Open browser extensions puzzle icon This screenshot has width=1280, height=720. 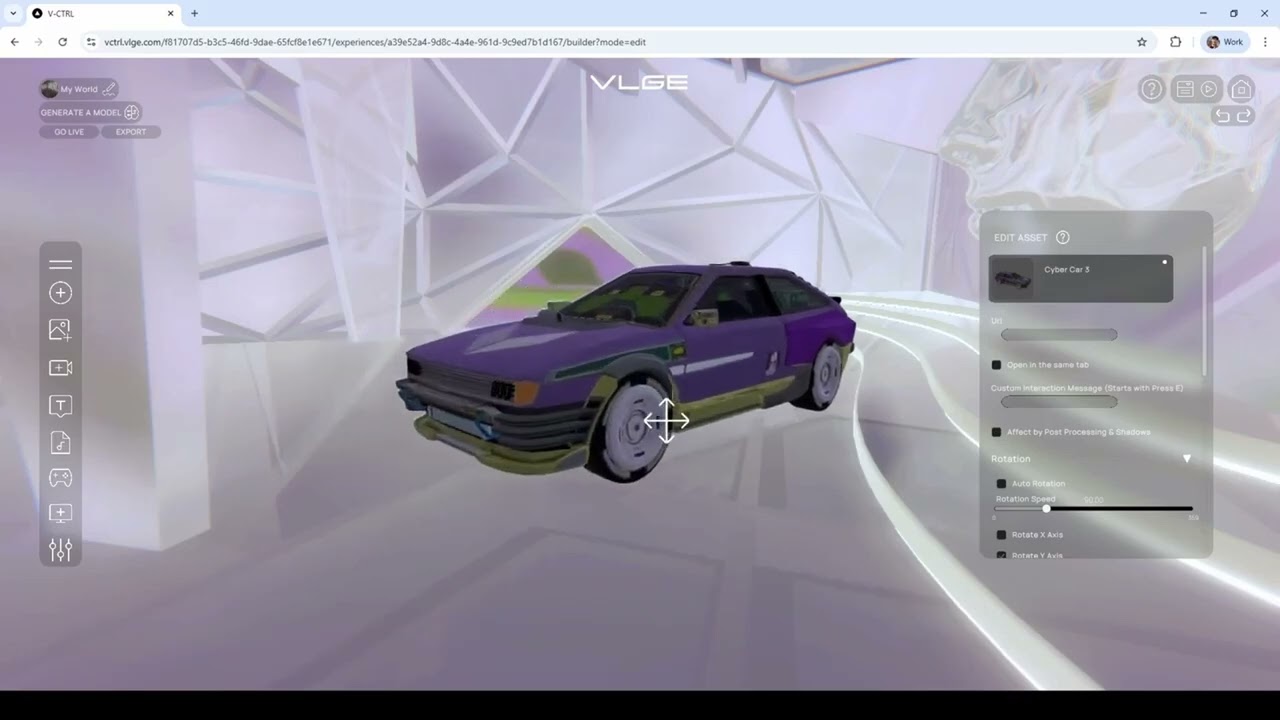(x=1176, y=42)
